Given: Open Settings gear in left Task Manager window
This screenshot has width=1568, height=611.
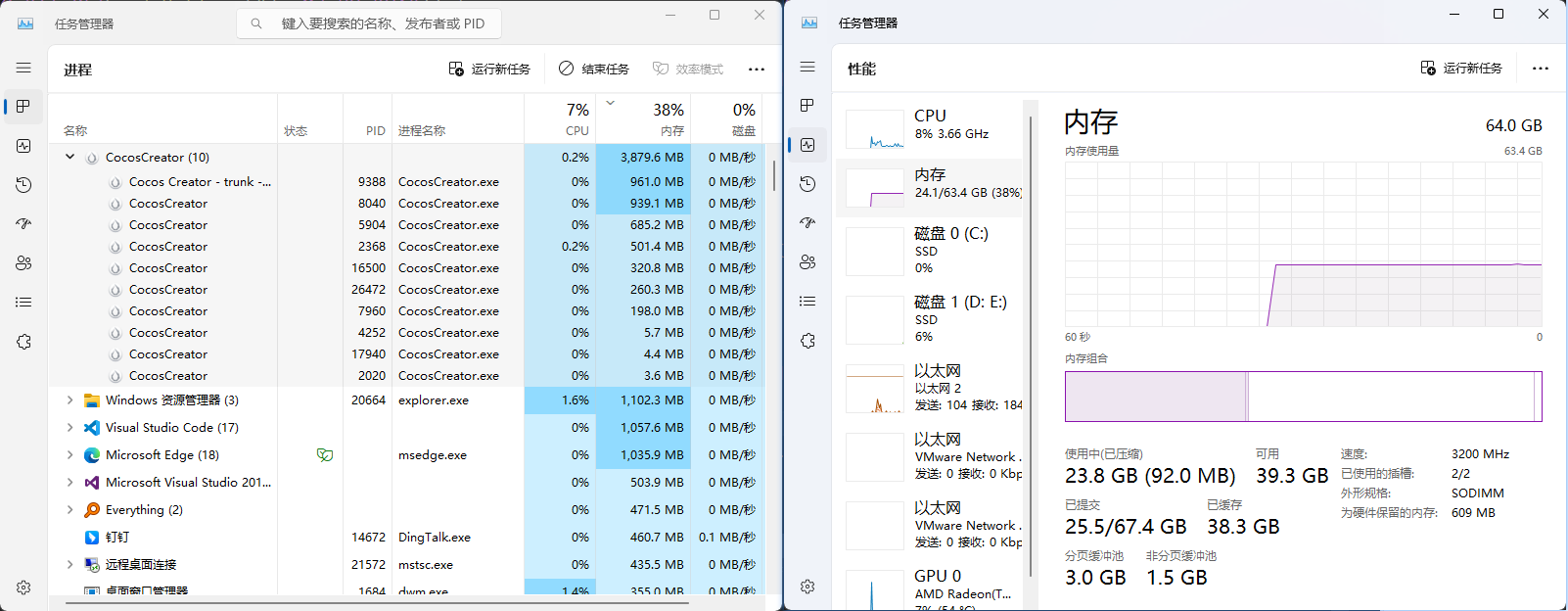Looking at the screenshot, I should click(23, 587).
